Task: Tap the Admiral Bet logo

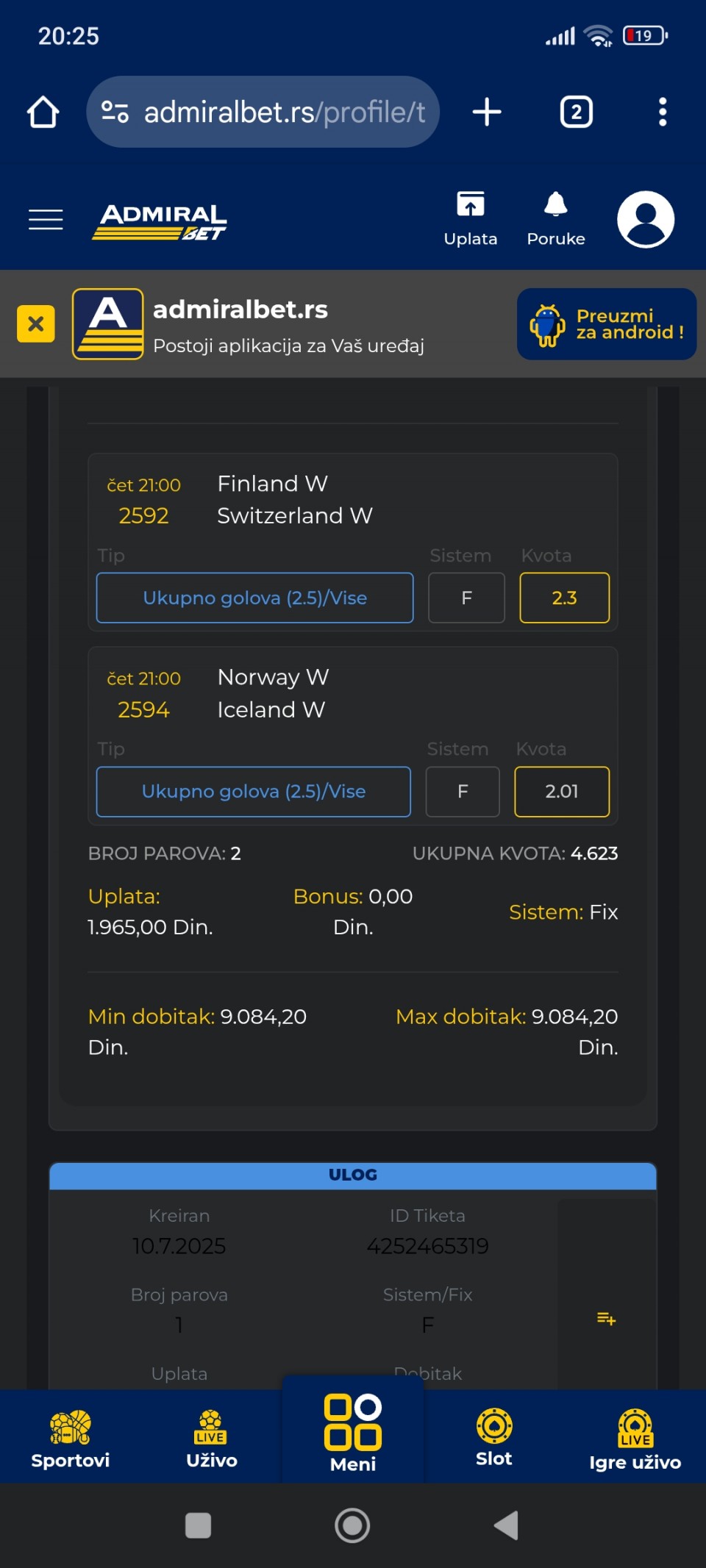Action: pyautogui.click(x=160, y=222)
